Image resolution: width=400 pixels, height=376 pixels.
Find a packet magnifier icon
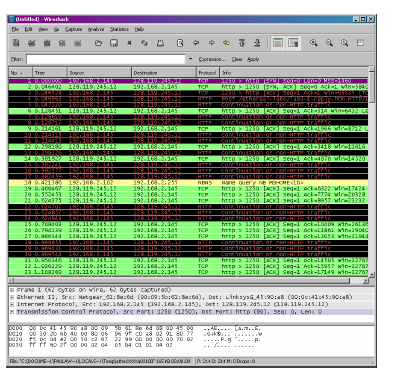(x=180, y=43)
